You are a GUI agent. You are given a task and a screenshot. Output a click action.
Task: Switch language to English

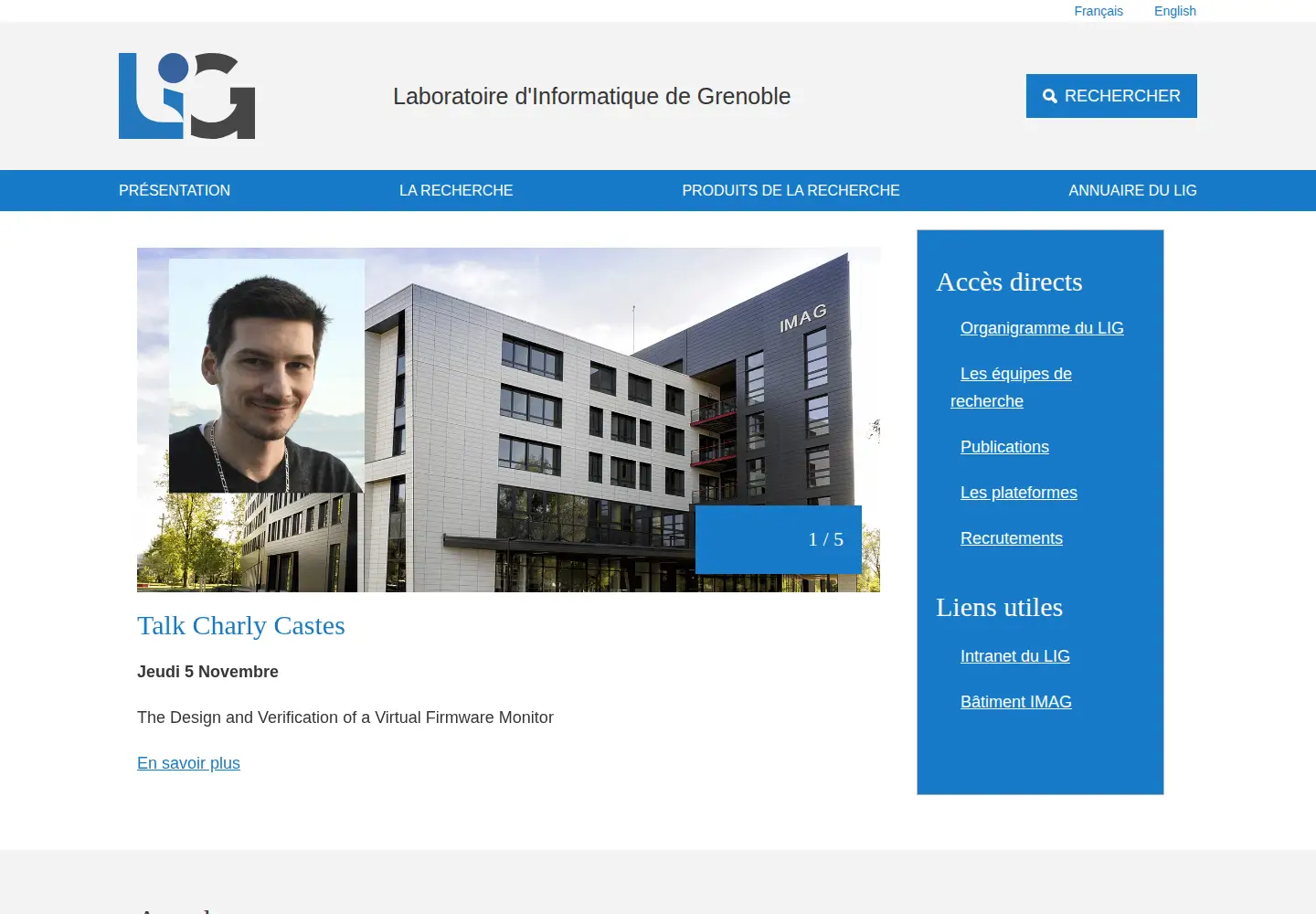[1174, 11]
